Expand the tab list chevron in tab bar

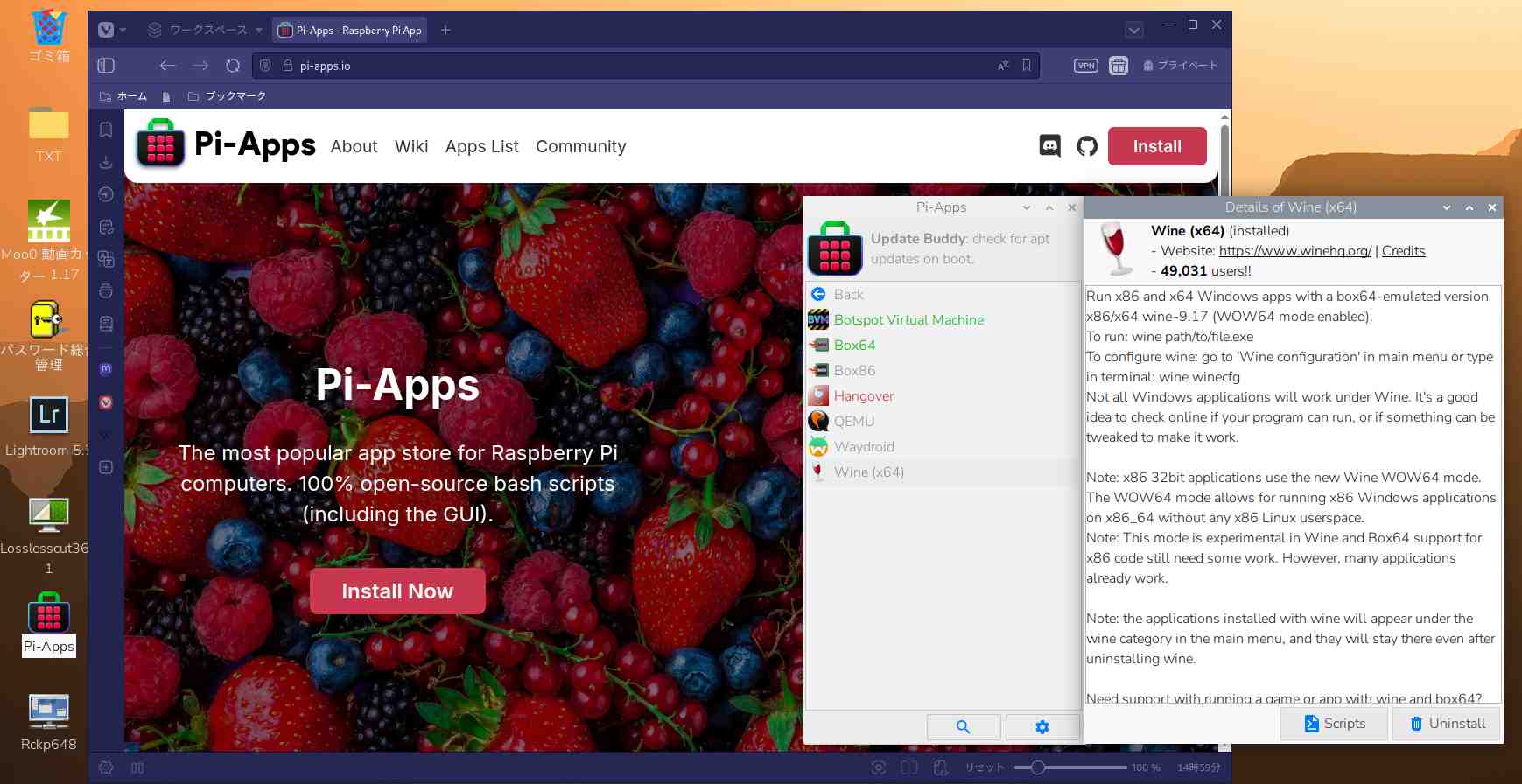[x=1133, y=31]
